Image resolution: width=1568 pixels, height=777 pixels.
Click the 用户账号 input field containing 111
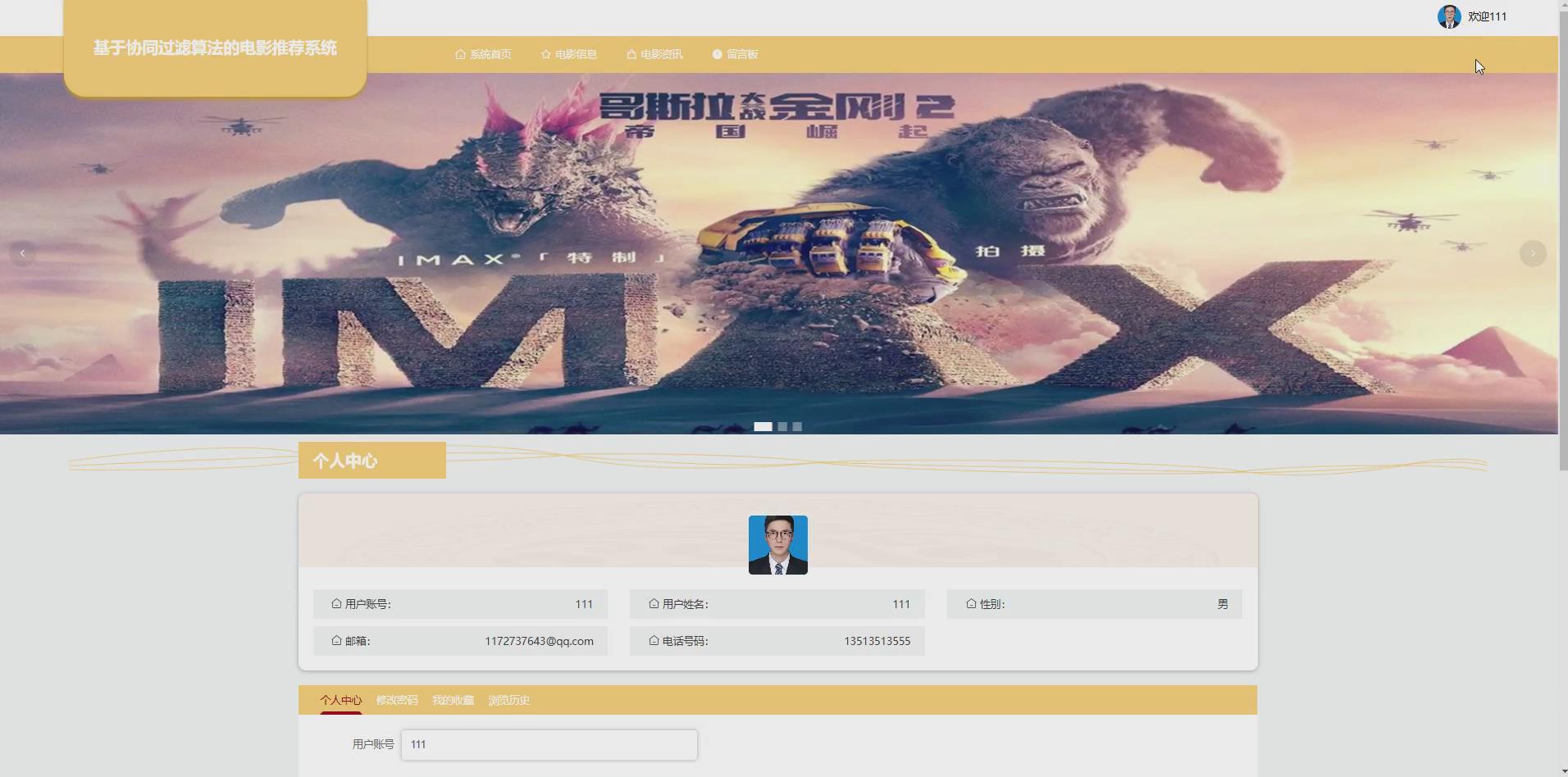[549, 745]
